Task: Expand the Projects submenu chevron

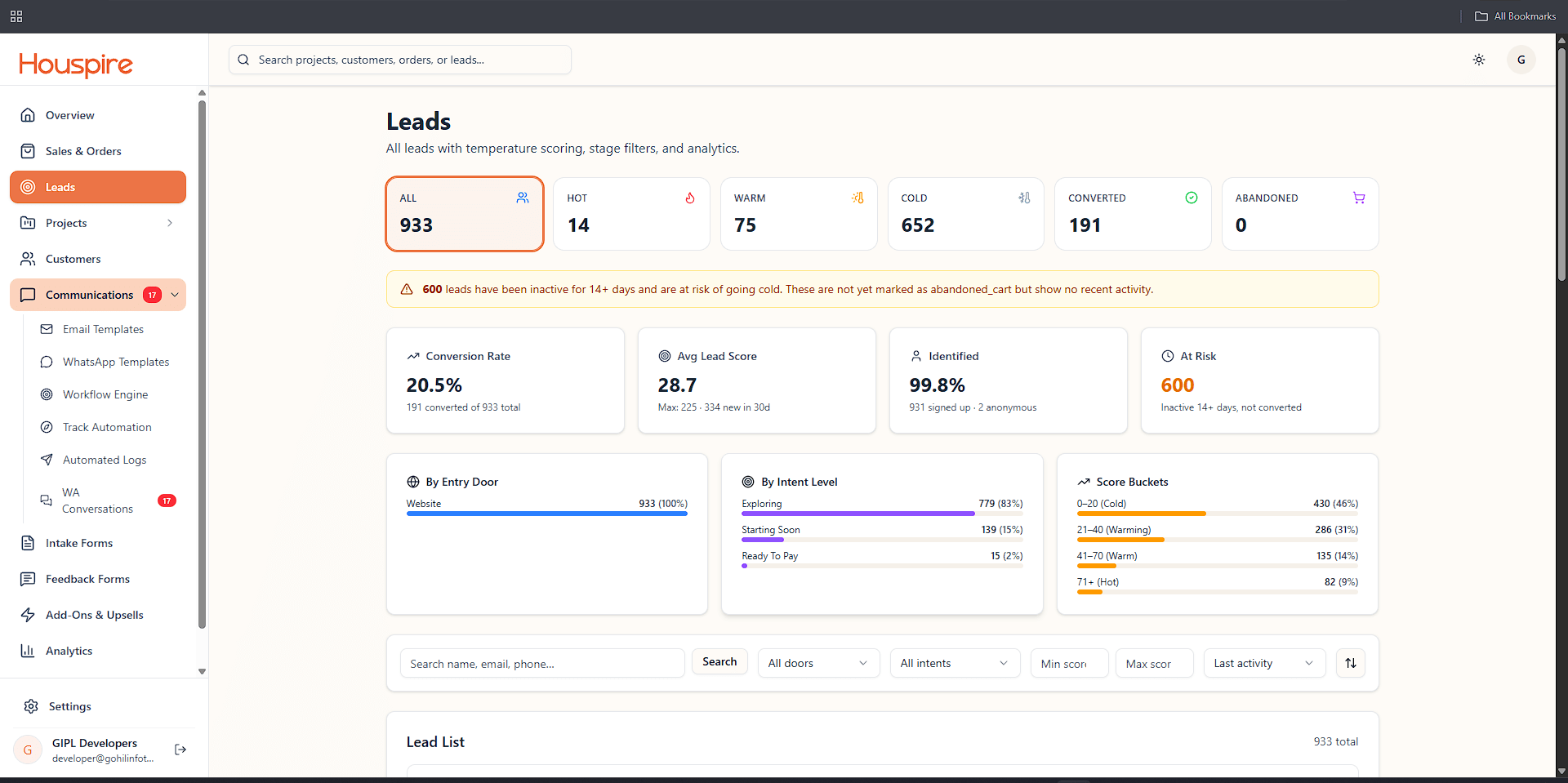Action: coord(170,223)
